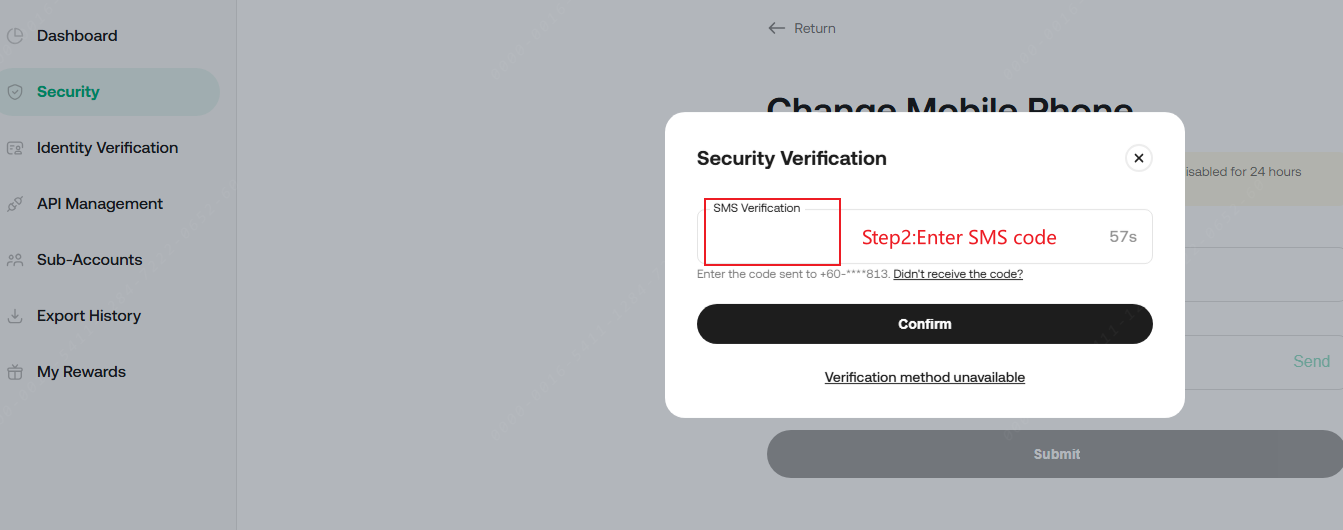Screen dimensions: 1343x530
Task: Click the Sub-Accounts people icon
Action: click(14, 260)
